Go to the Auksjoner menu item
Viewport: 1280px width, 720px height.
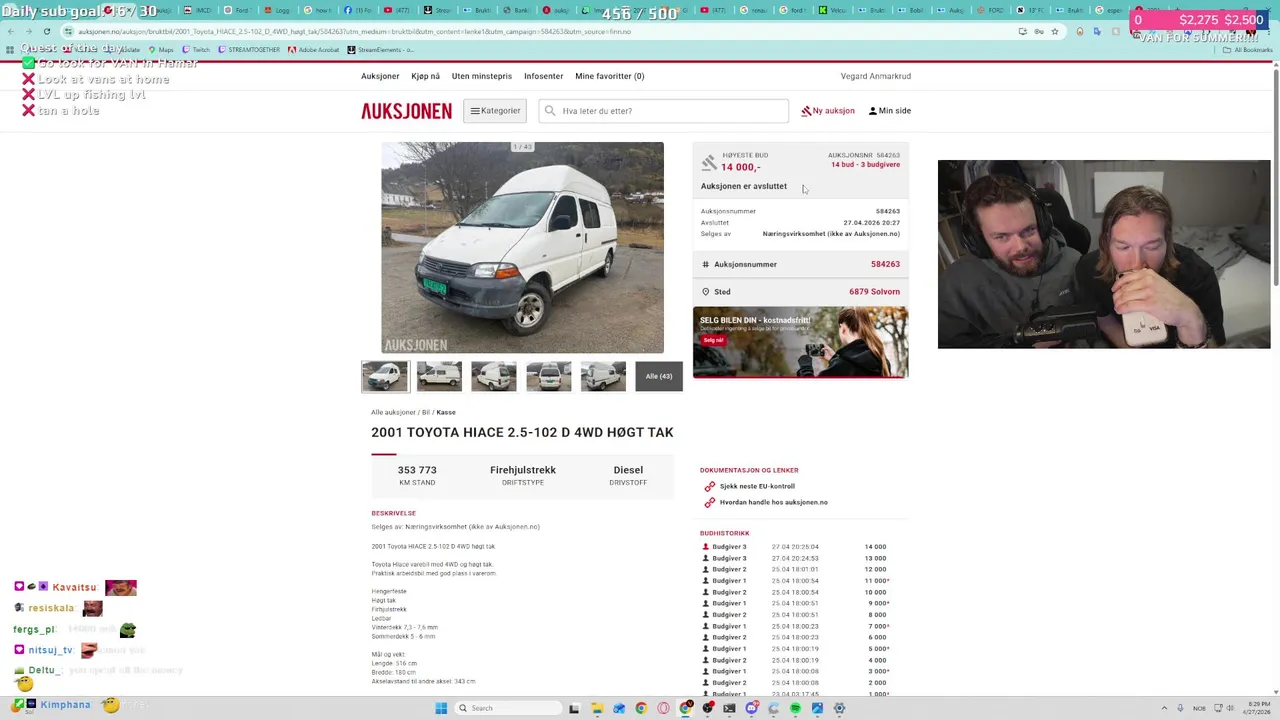pyautogui.click(x=380, y=76)
